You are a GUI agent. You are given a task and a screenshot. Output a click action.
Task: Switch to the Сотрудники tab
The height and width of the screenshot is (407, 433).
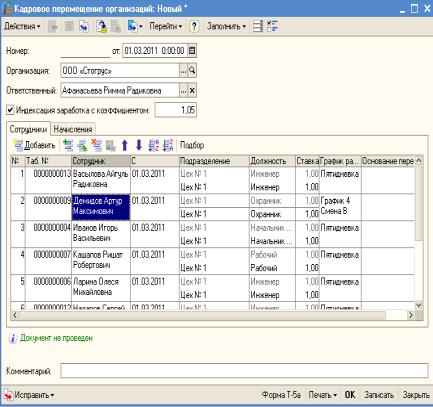(x=28, y=129)
